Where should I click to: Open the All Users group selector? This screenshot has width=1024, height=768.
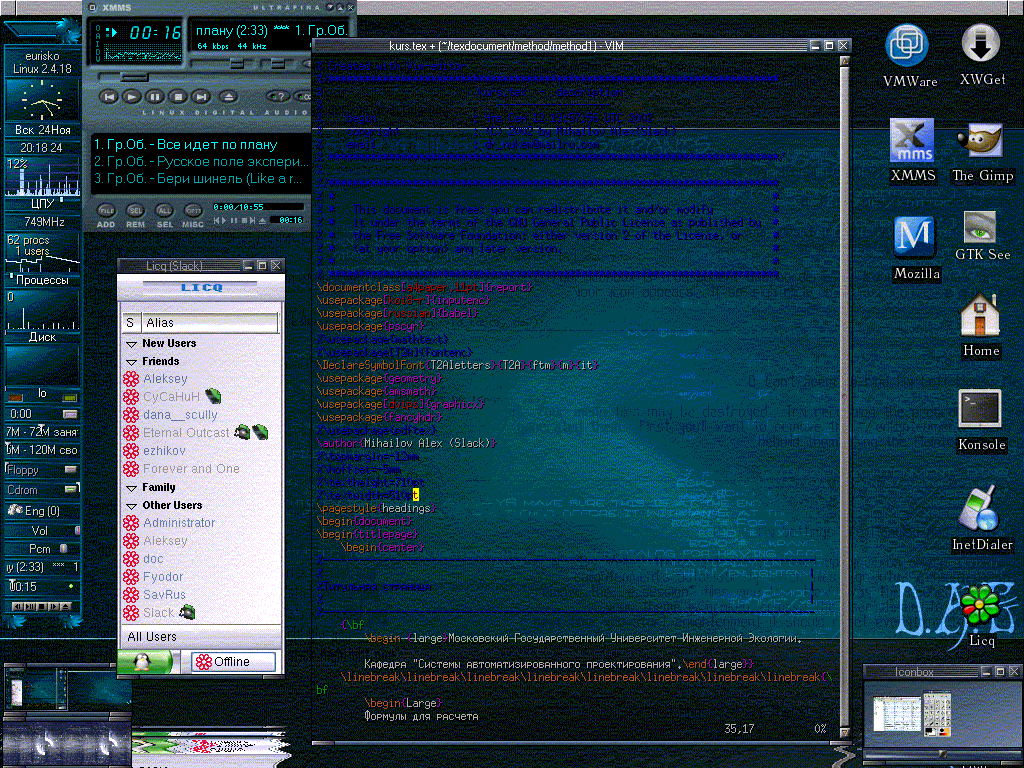[x=200, y=637]
